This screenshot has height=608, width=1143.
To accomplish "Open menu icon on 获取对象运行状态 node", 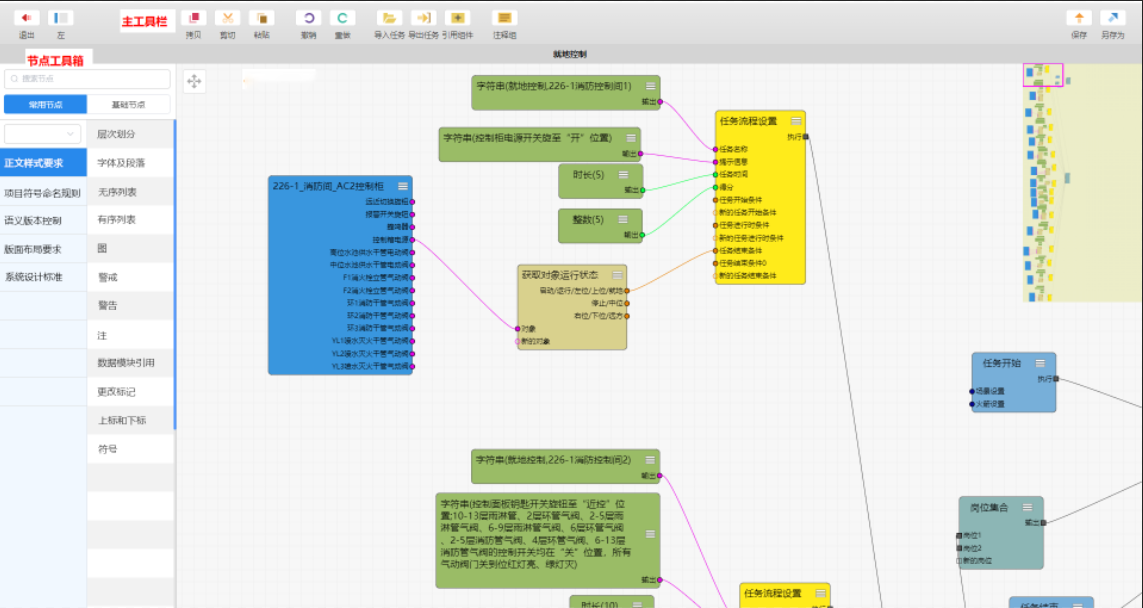I will [617, 275].
